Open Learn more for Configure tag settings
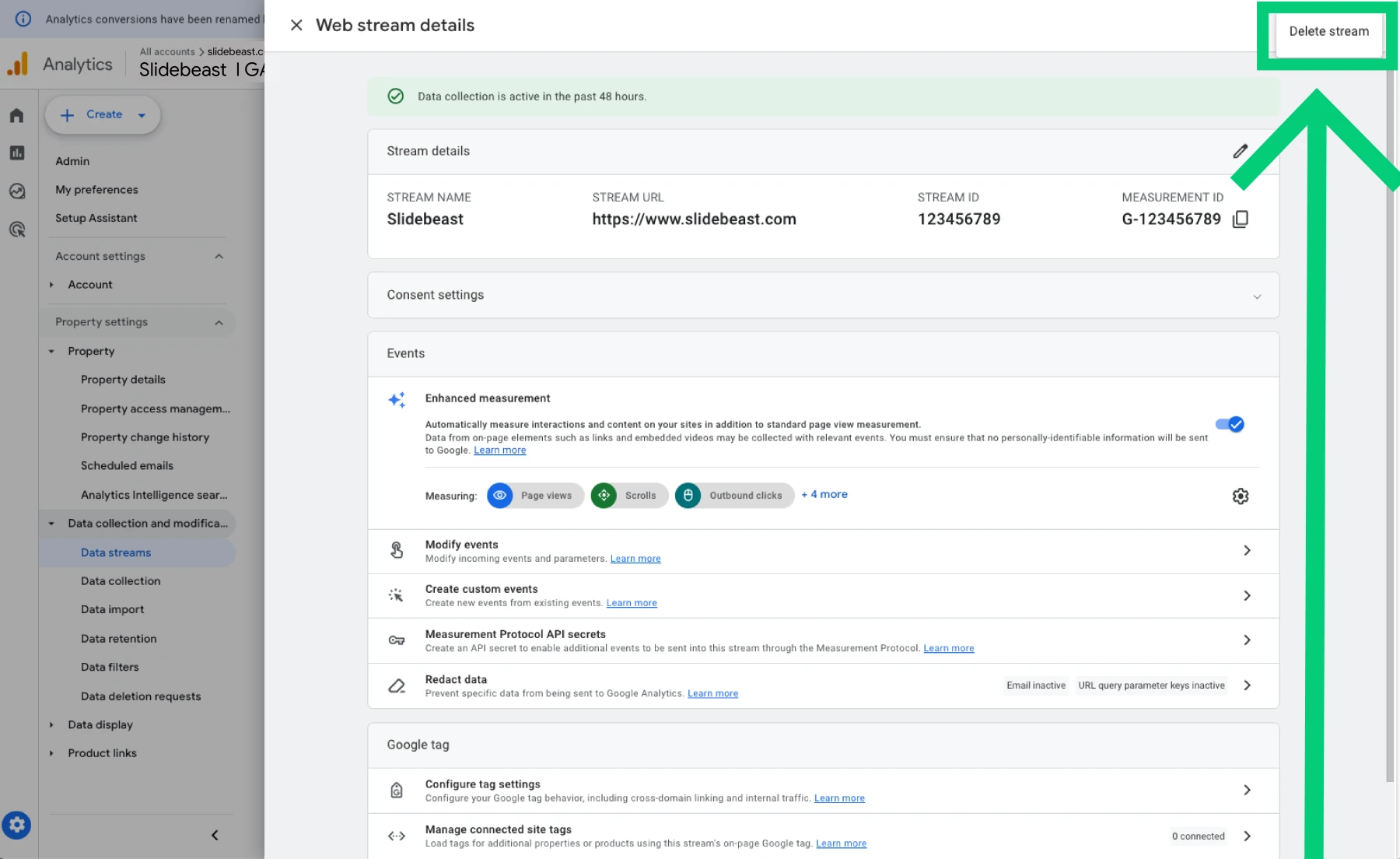 click(839, 798)
